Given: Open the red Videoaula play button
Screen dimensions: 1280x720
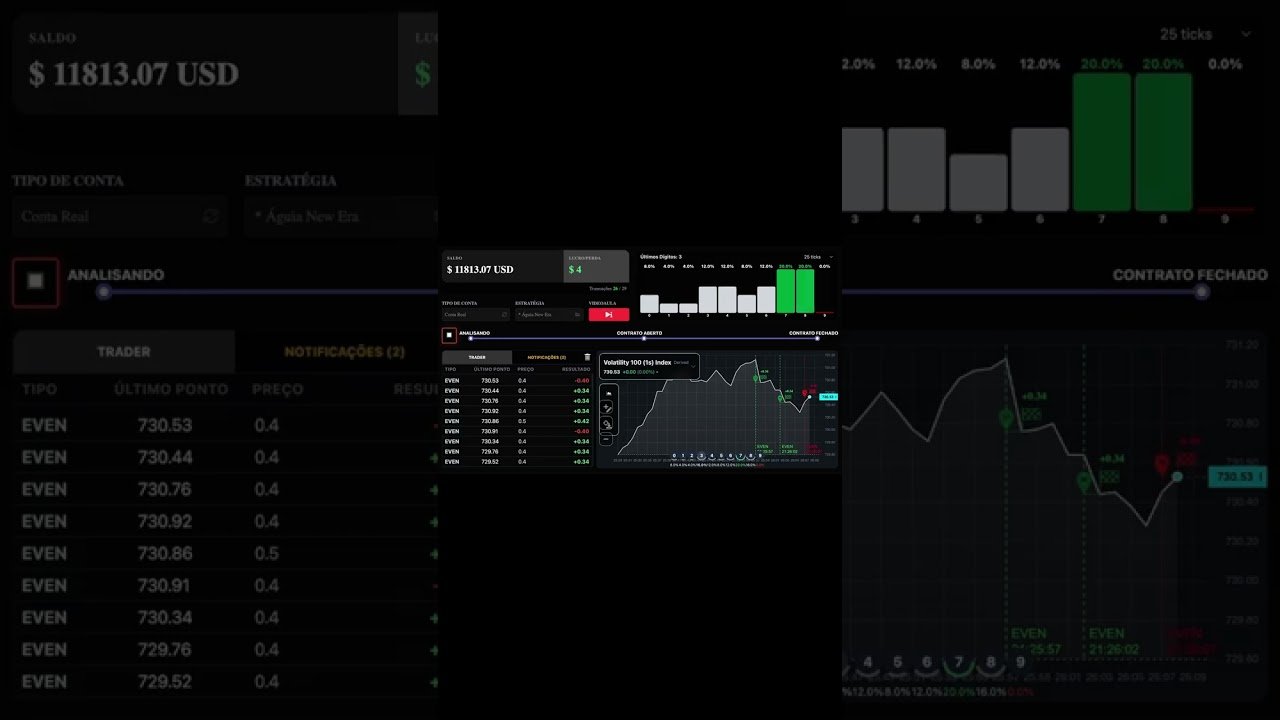Looking at the screenshot, I should [609, 314].
